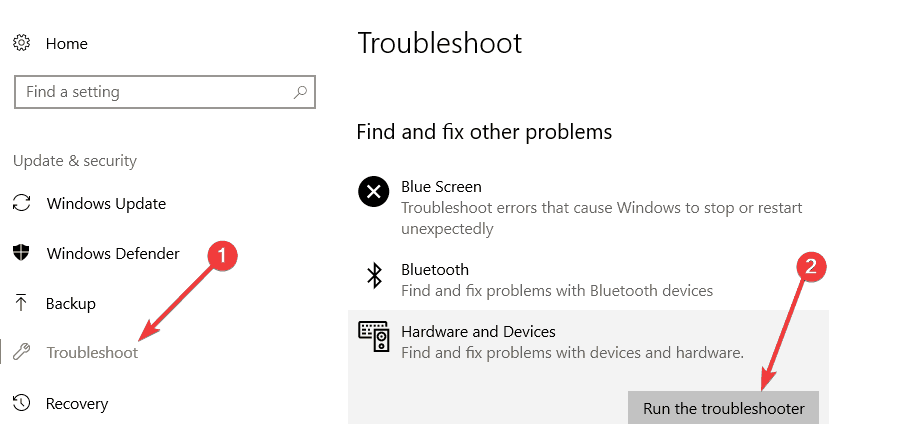Return to Home label text
The image size is (897, 424).
(66, 43)
